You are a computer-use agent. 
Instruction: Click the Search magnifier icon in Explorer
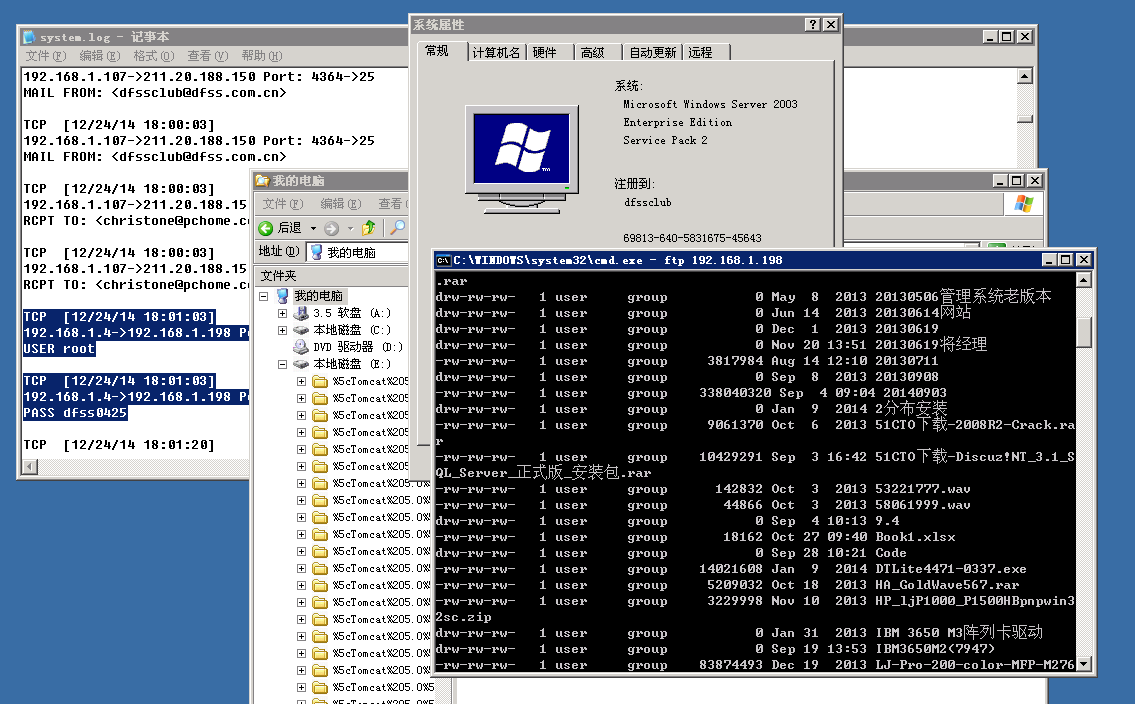coord(397,228)
